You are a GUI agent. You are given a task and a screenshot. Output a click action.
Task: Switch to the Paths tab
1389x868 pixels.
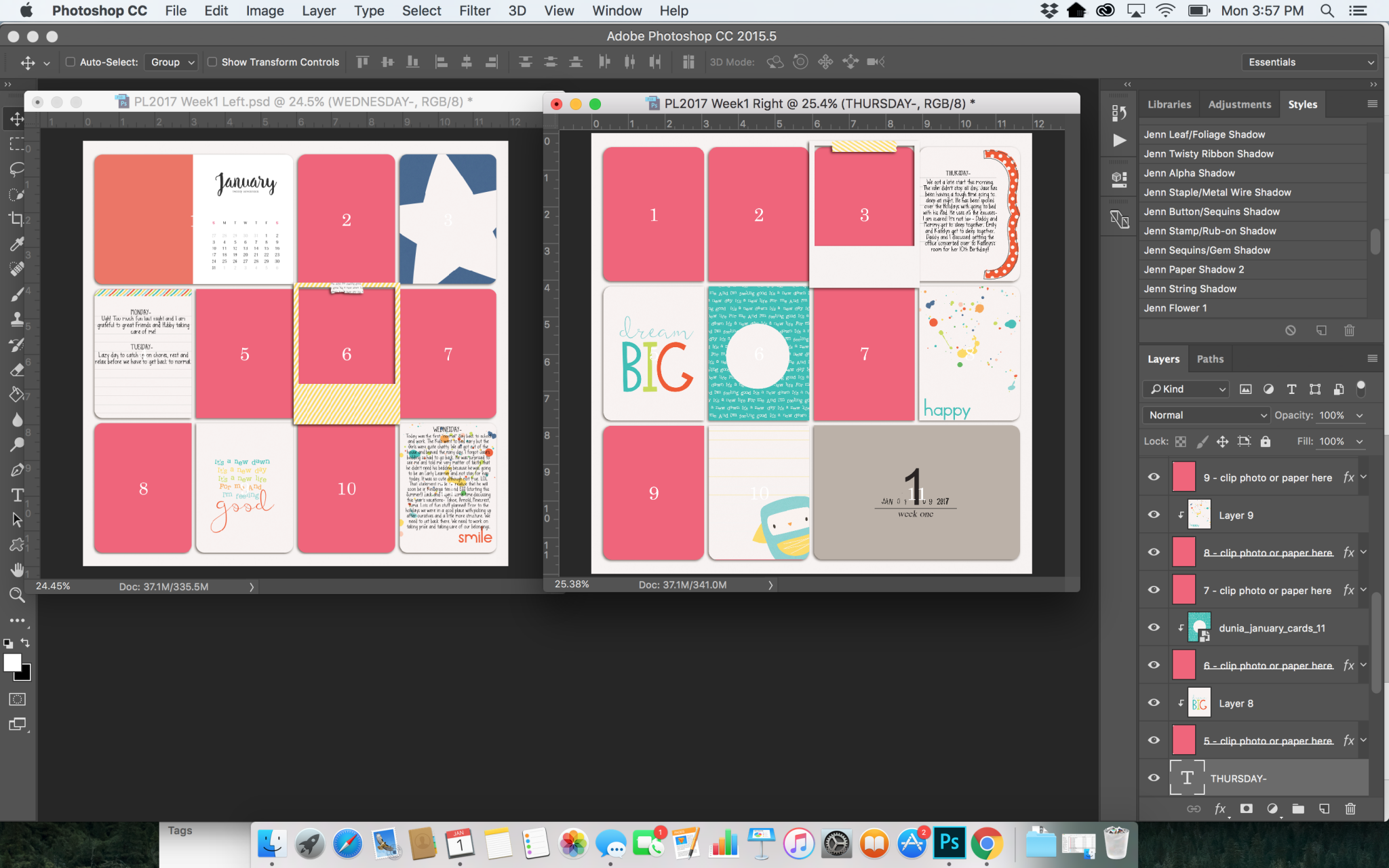[x=1210, y=359]
